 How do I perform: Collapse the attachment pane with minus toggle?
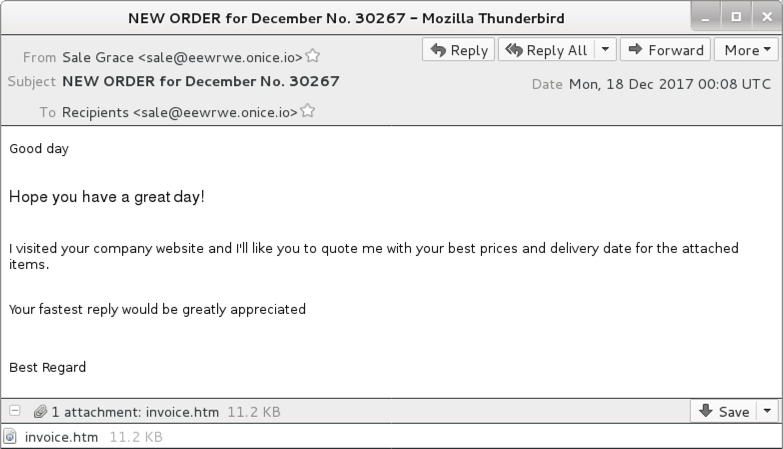[15, 411]
